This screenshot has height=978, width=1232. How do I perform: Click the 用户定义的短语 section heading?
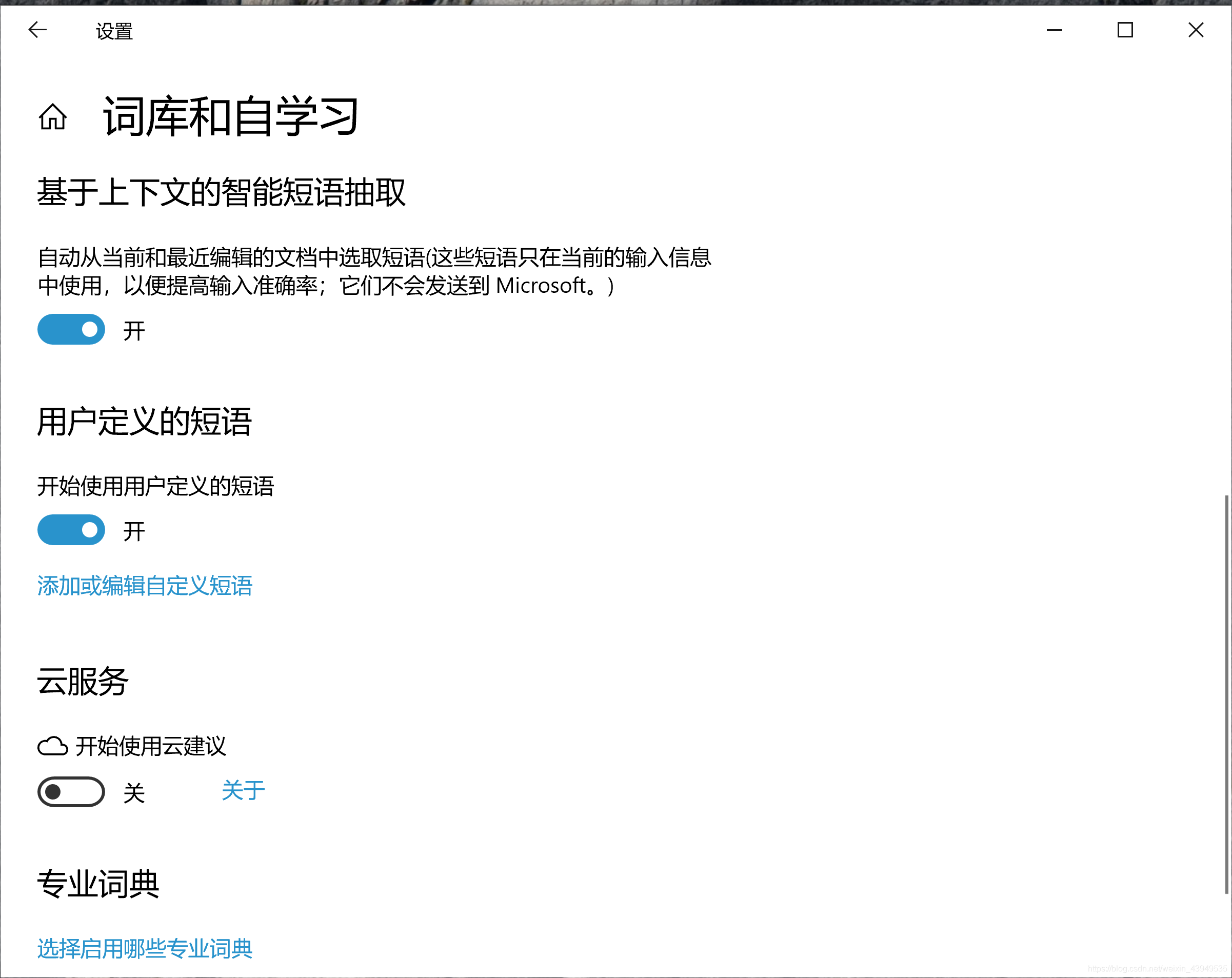click(145, 422)
